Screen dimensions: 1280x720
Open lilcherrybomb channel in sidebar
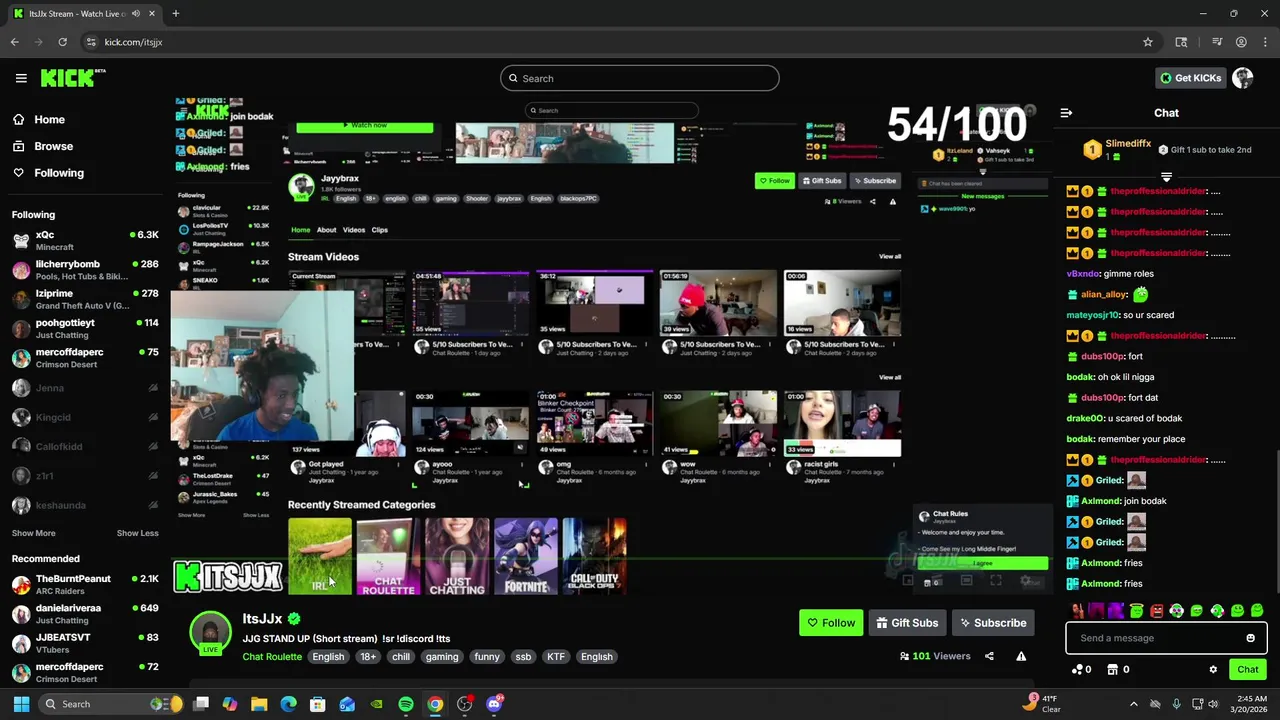click(x=85, y=270)
